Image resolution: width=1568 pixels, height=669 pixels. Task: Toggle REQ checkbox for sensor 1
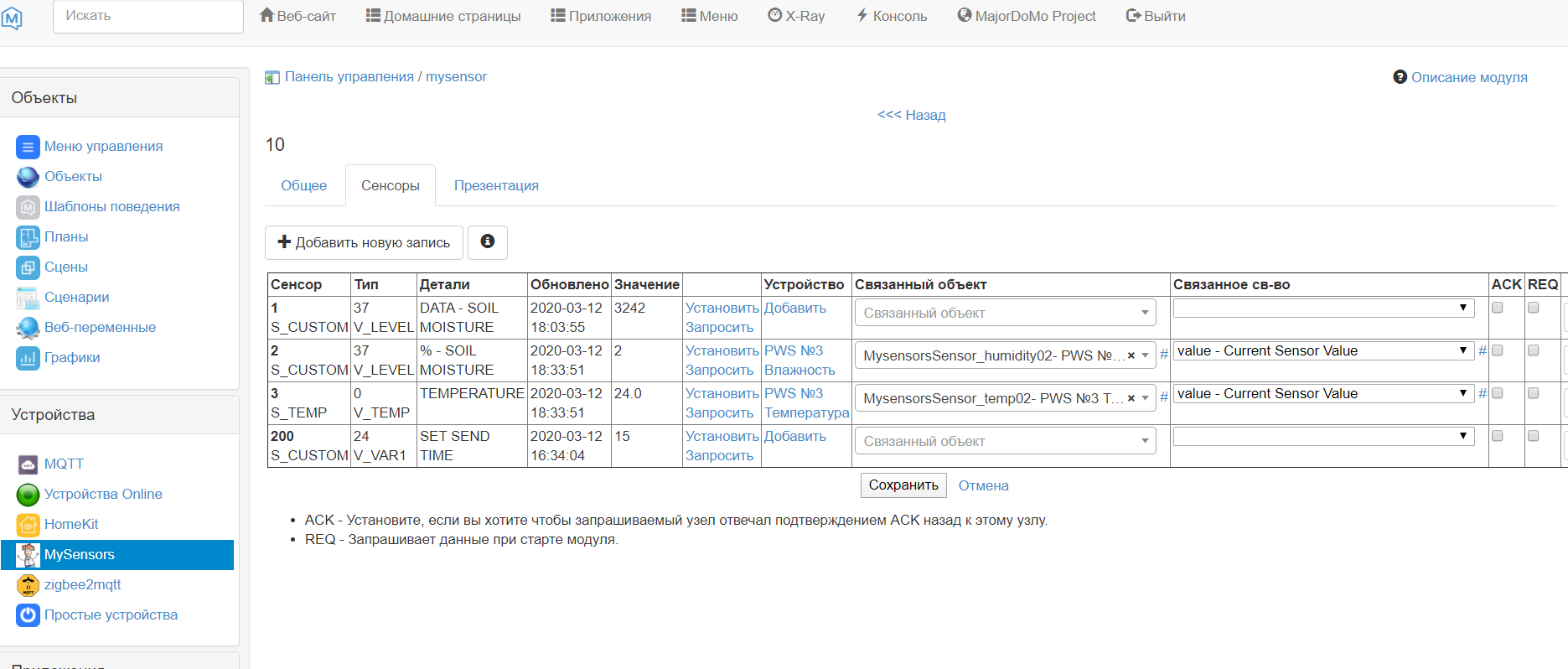click(1534, 308)
